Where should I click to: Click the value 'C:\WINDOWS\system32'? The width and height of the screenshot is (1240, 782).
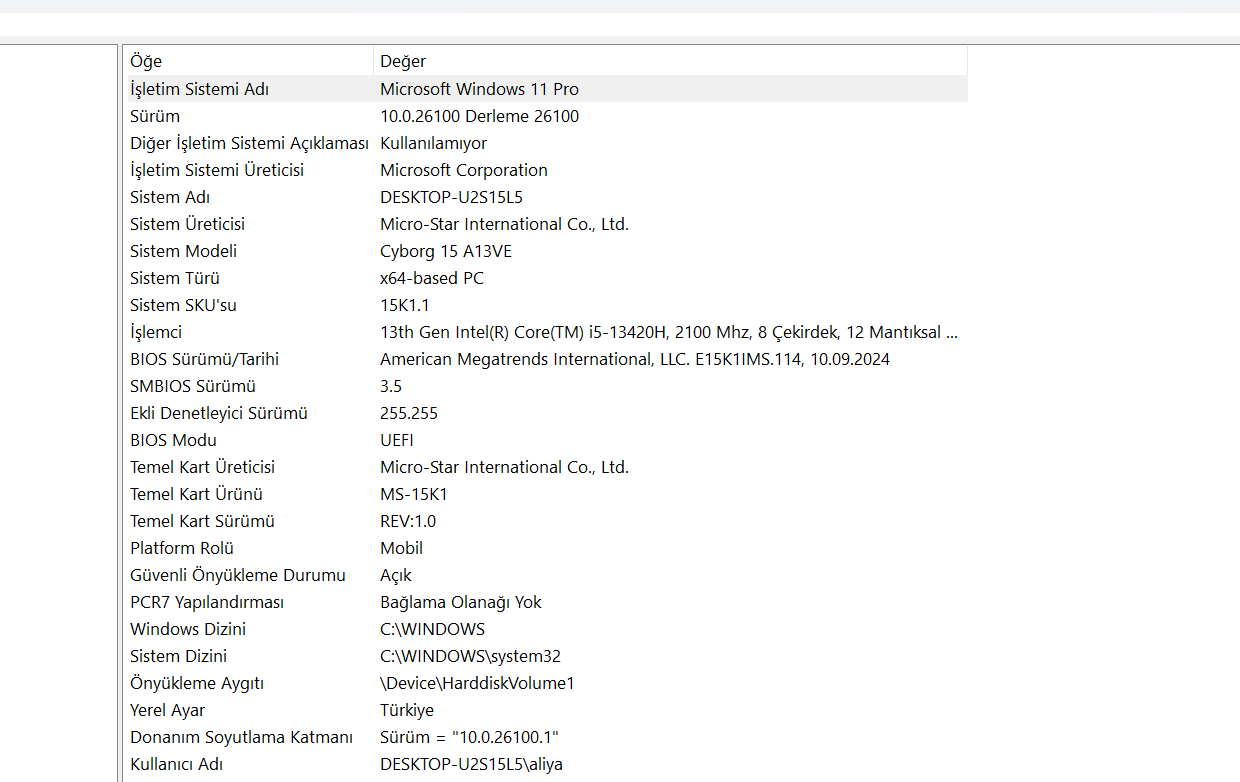click(470, 656)
